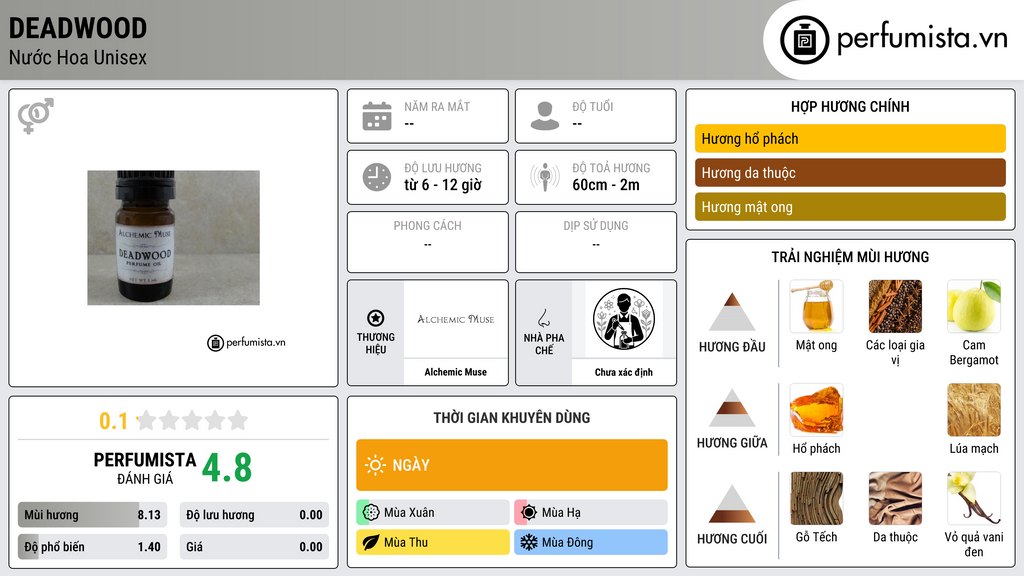This screenshot has height=576, width=1024.
Task: Click the Da thuộc leather note image
Action: [x=895, y=498]
